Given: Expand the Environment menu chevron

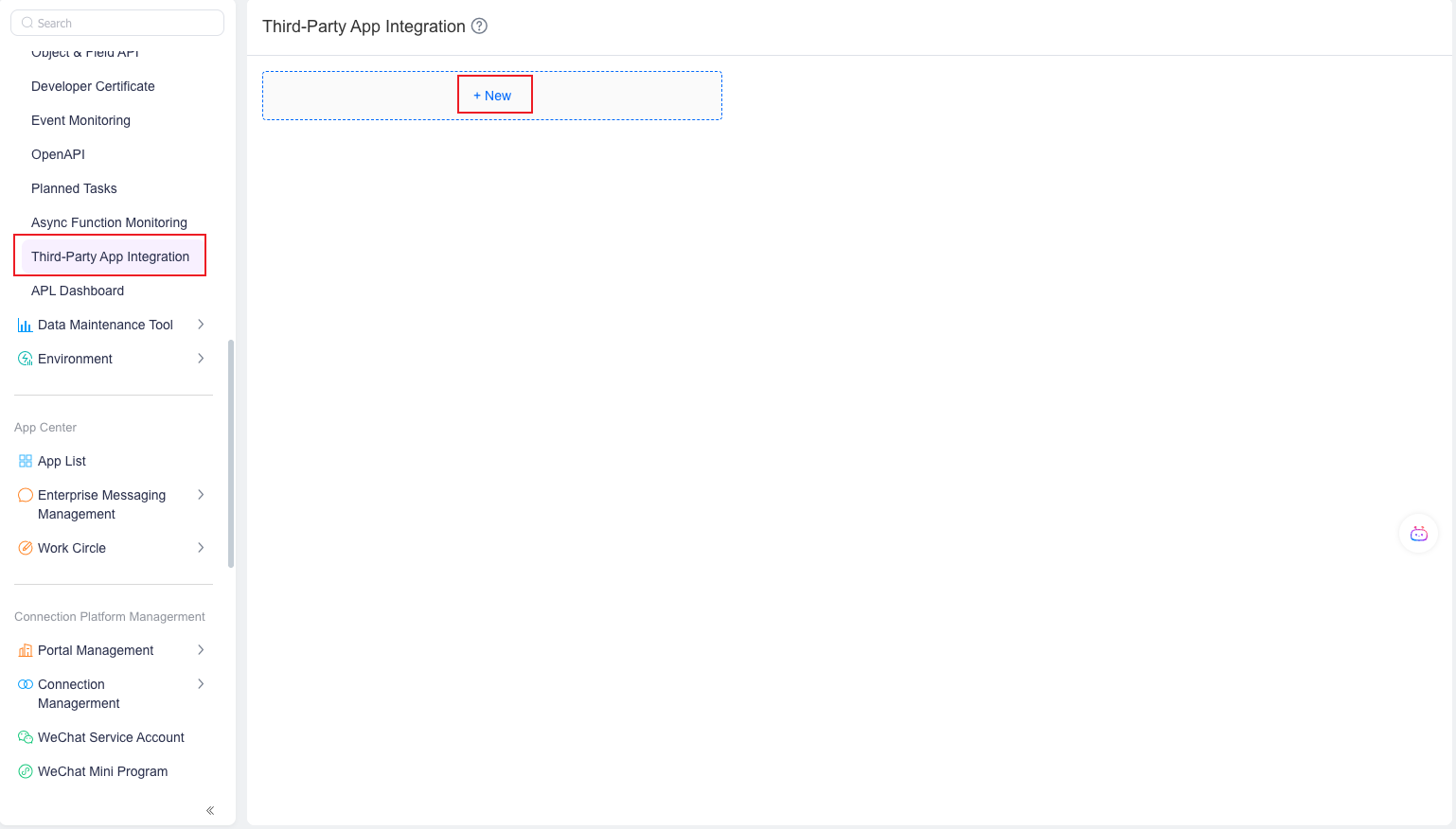Looking at the screenshot, I should (x=200, y=359).
